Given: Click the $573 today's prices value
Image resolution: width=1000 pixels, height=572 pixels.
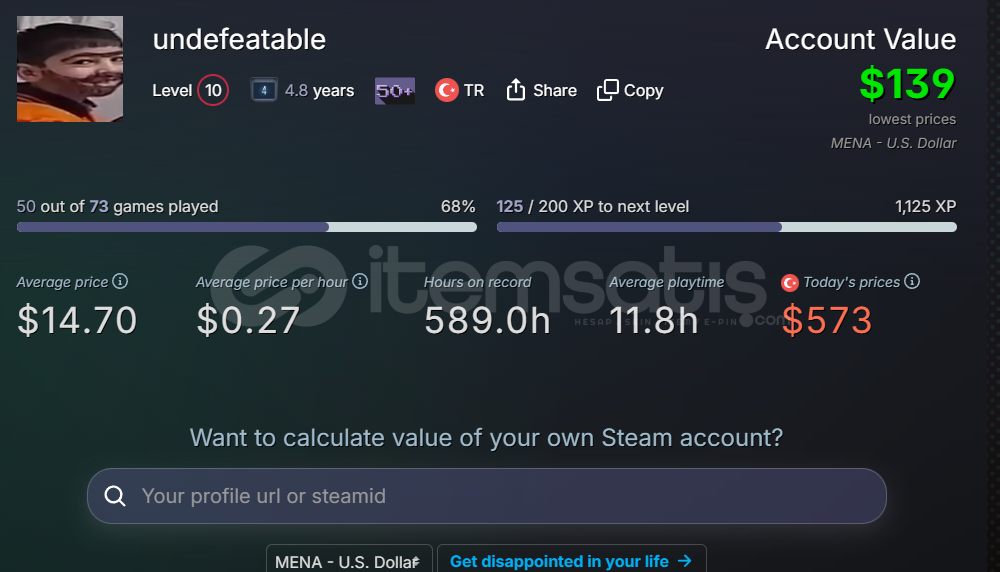Looking at the screenshot, I should pyautogui.click(x=826, y=320).
